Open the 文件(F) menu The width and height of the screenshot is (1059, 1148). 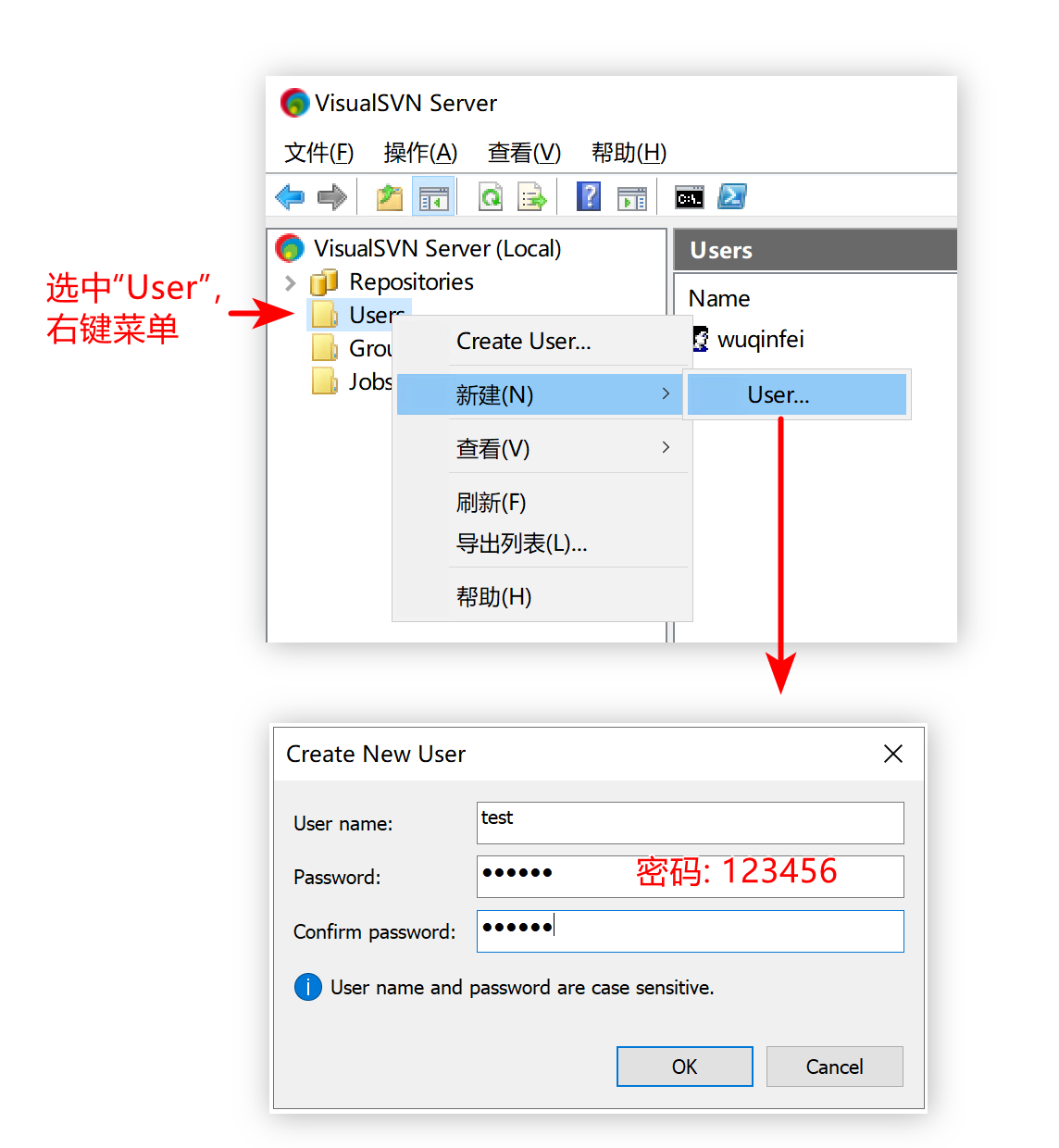(318, 152)
